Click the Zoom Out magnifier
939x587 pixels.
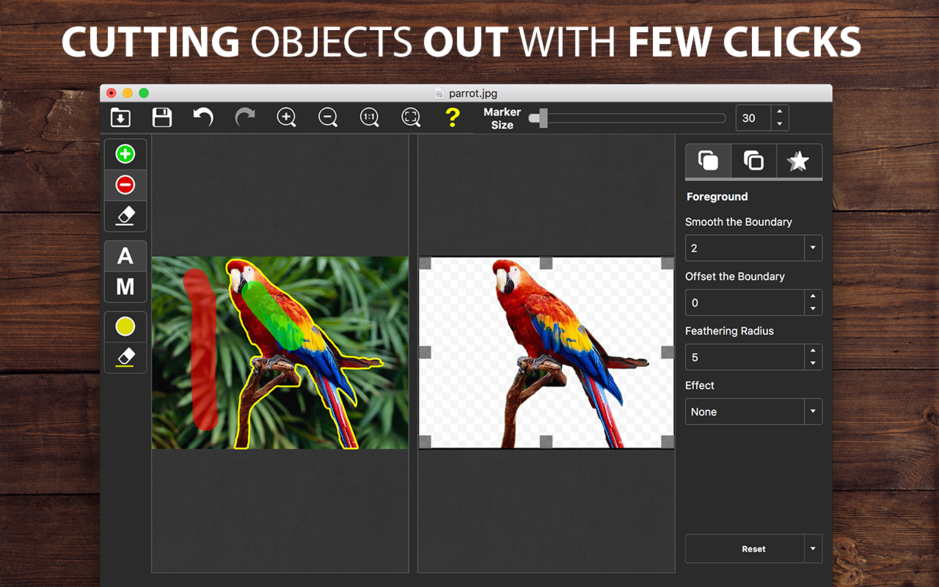click(328, 117)
